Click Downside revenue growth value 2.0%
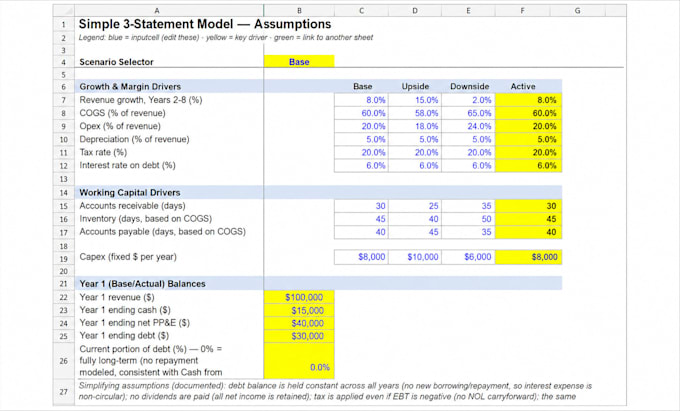 pos(468,100)
